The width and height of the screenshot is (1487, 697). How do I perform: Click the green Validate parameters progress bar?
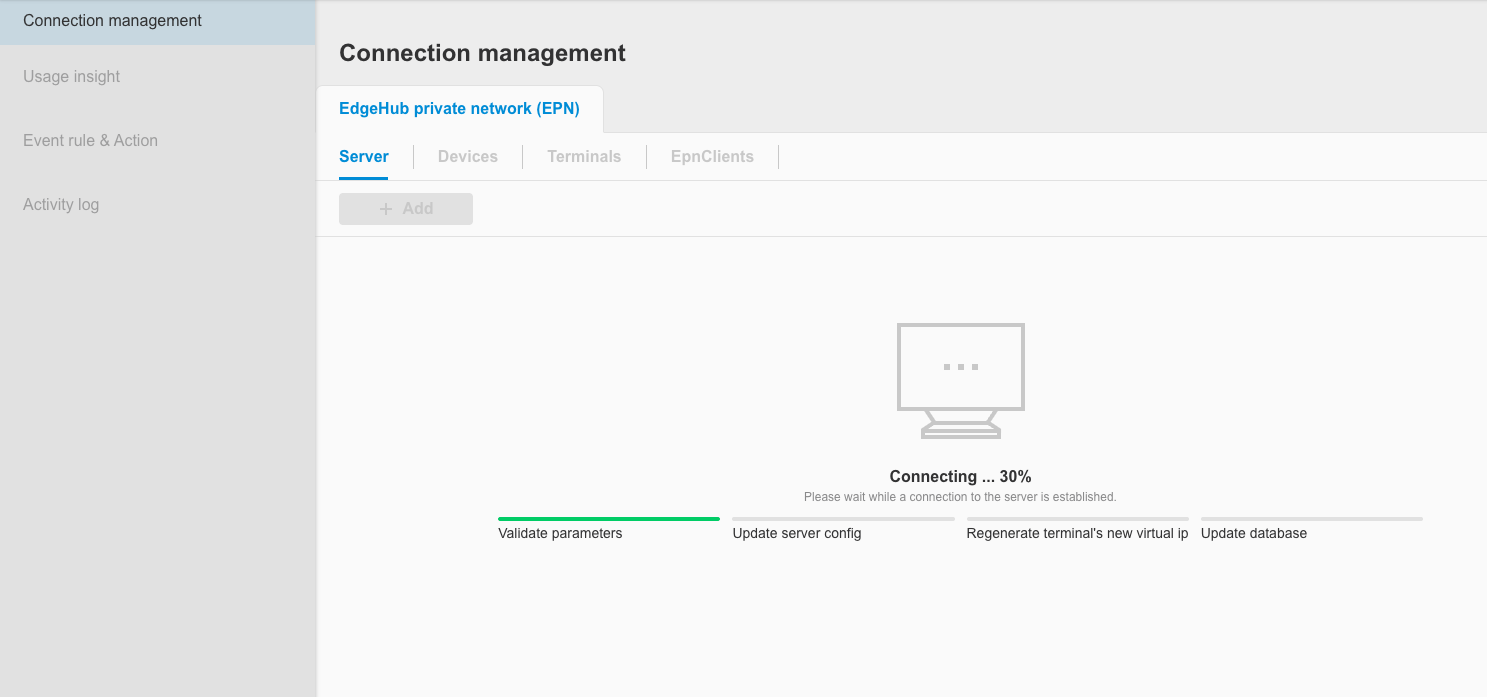[608, 519]
